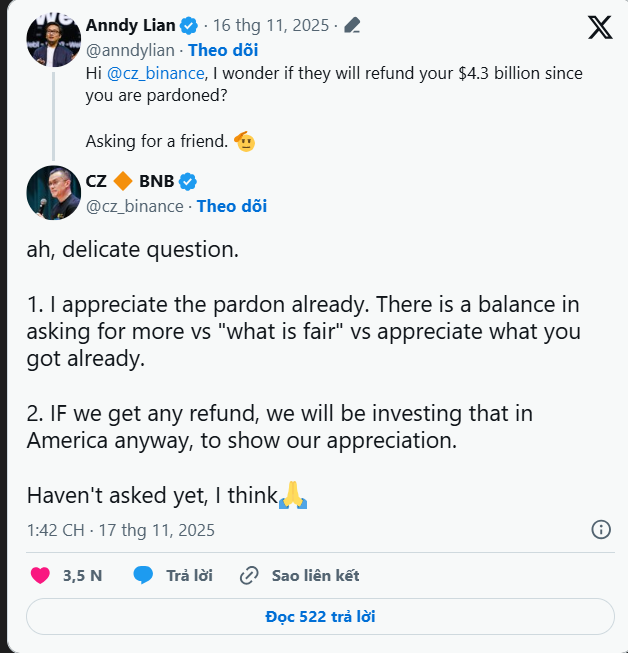Viewport: 628px width, 653px height.
Task: Click the copy link chain icon
Action: (x=249, y=575)
